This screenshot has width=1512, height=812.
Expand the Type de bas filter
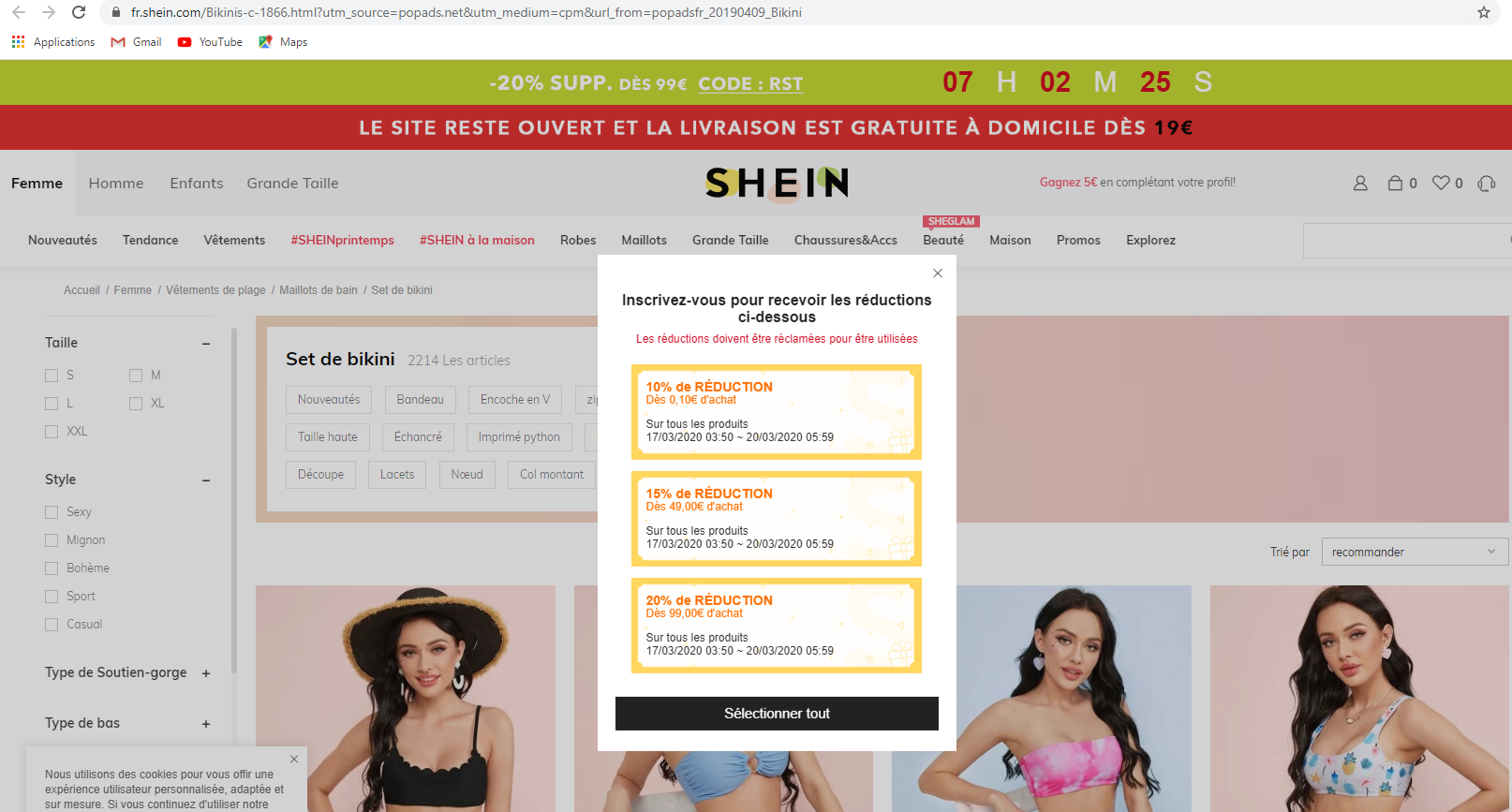pyautogui.click(x=206, y=724)
